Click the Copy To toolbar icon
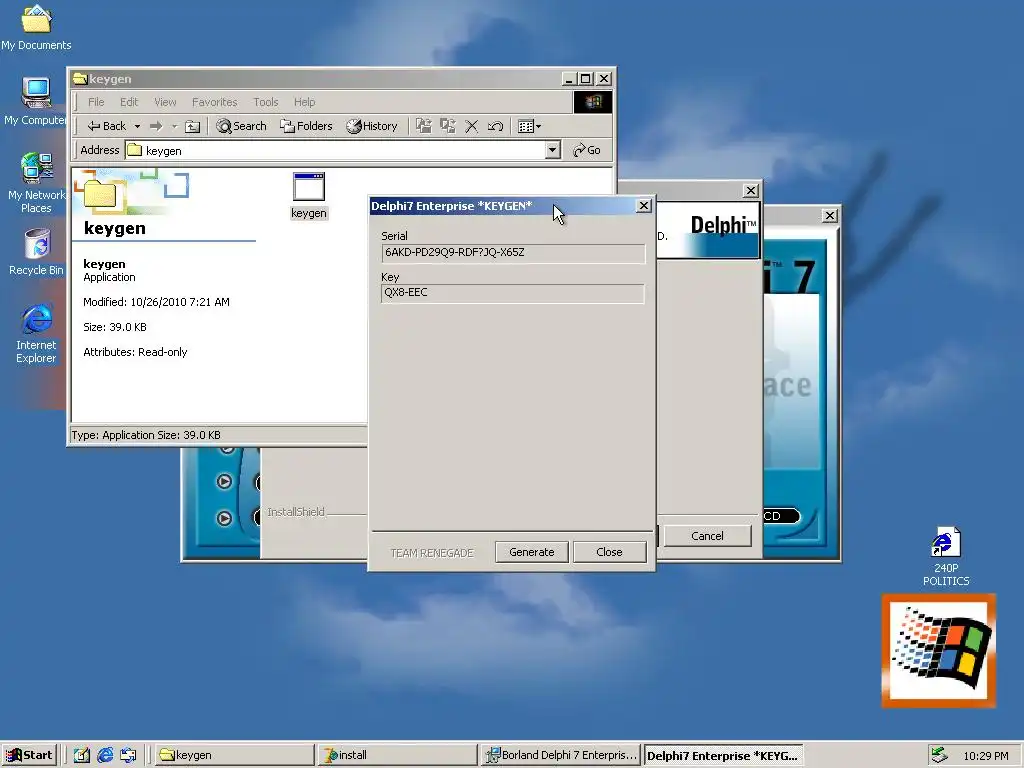Screen dimensions: 1024x768 click(x=448, y=126)
